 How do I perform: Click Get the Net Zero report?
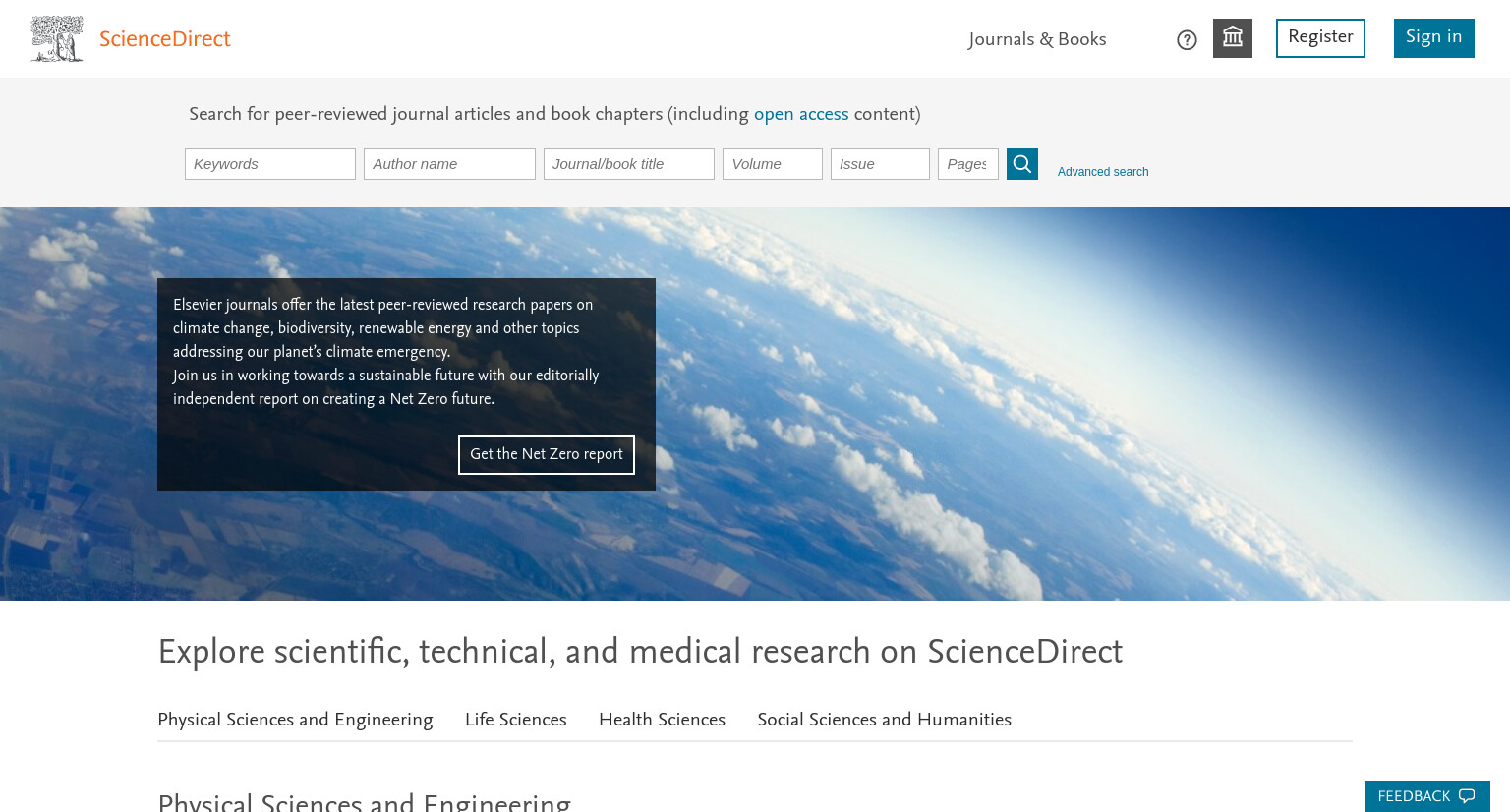coord(547,455)
